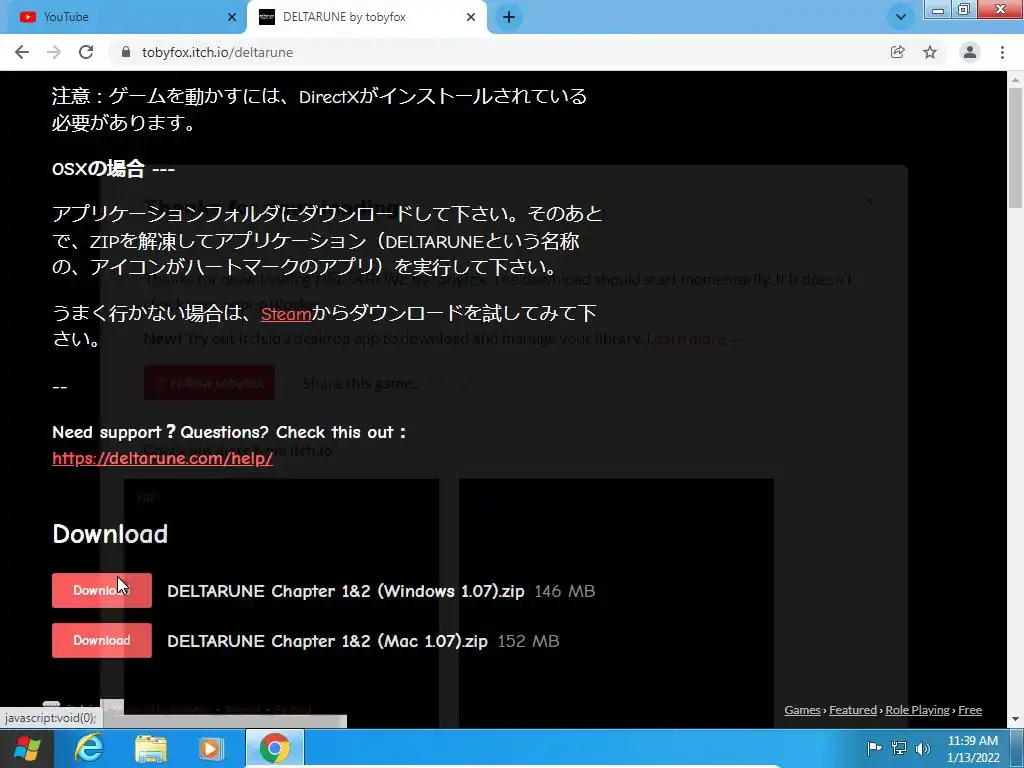Click the DELTARUNE Chapter 1&2 (Windows 1.07).zip filename
Viewport: 1024px width, 768px height.
pos(345,591)
